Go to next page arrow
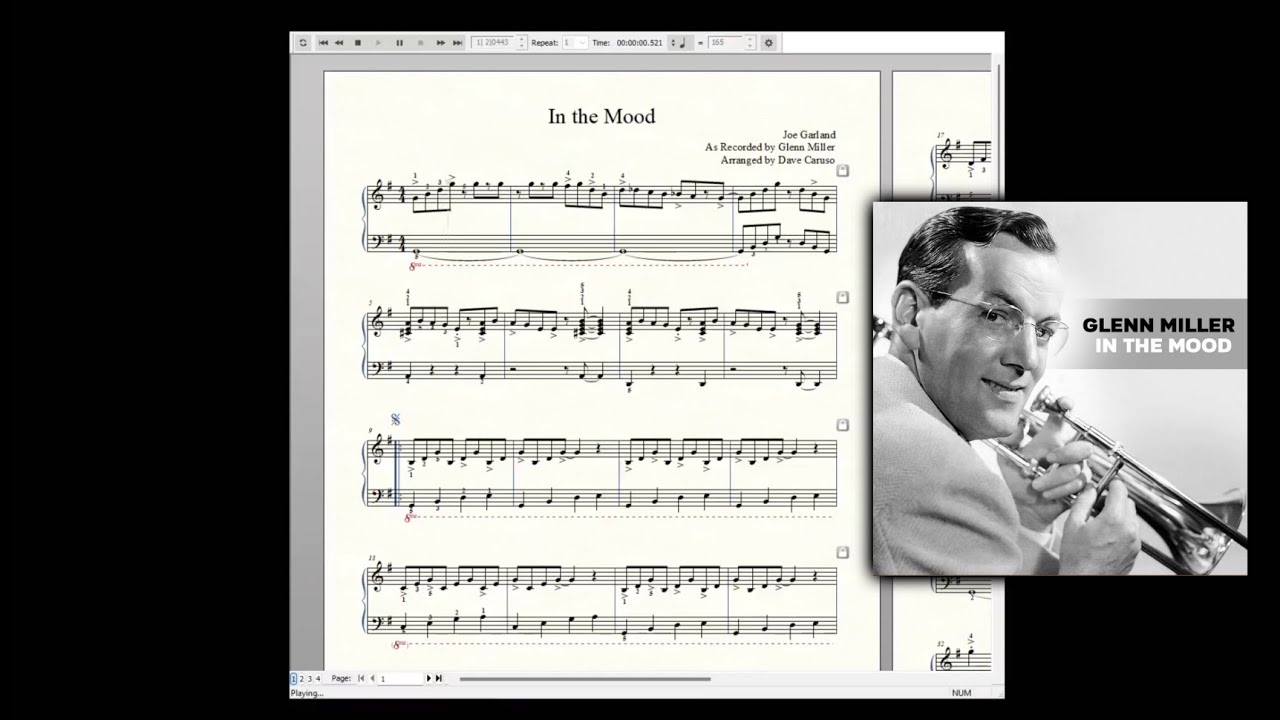 click(x=429, y=678)
